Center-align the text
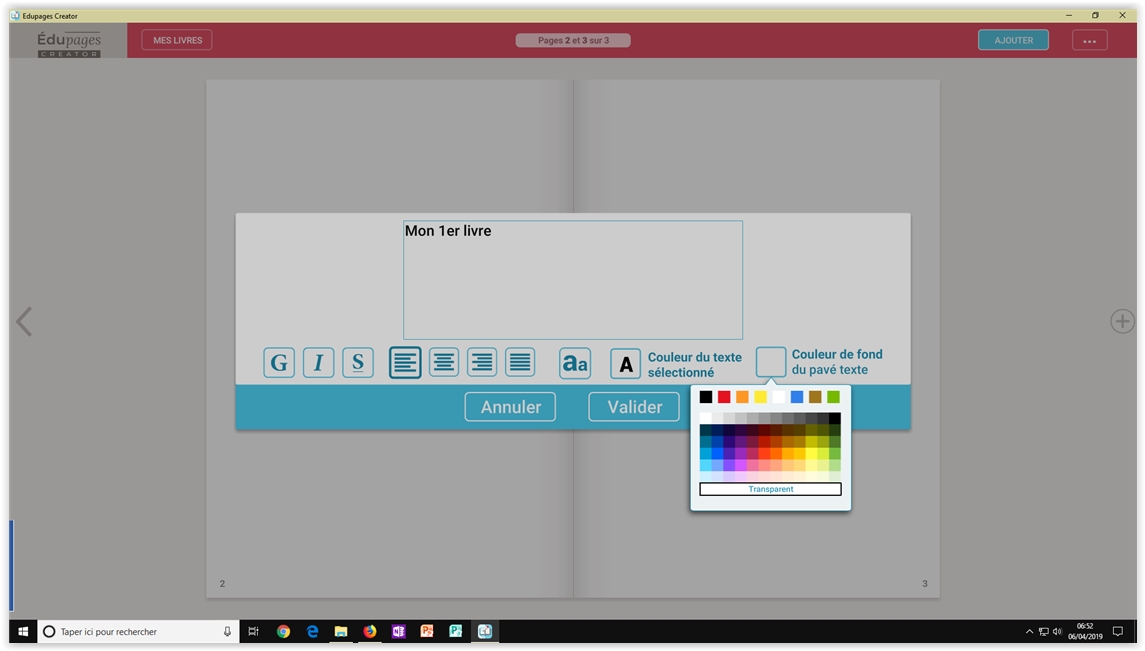The image size is (1145, 651). coord(444,363)
